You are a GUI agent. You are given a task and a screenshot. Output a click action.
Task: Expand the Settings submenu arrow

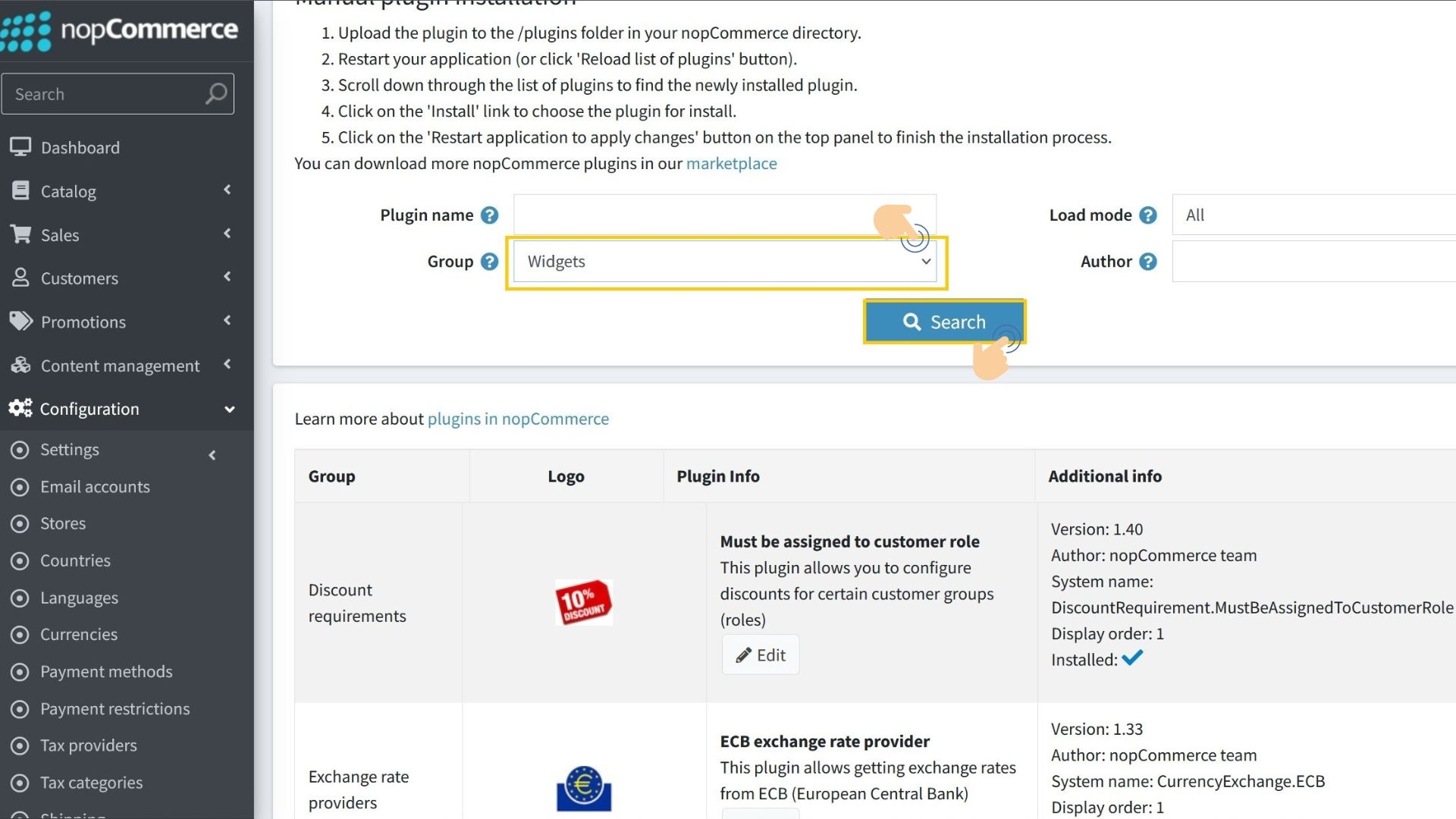212,455
